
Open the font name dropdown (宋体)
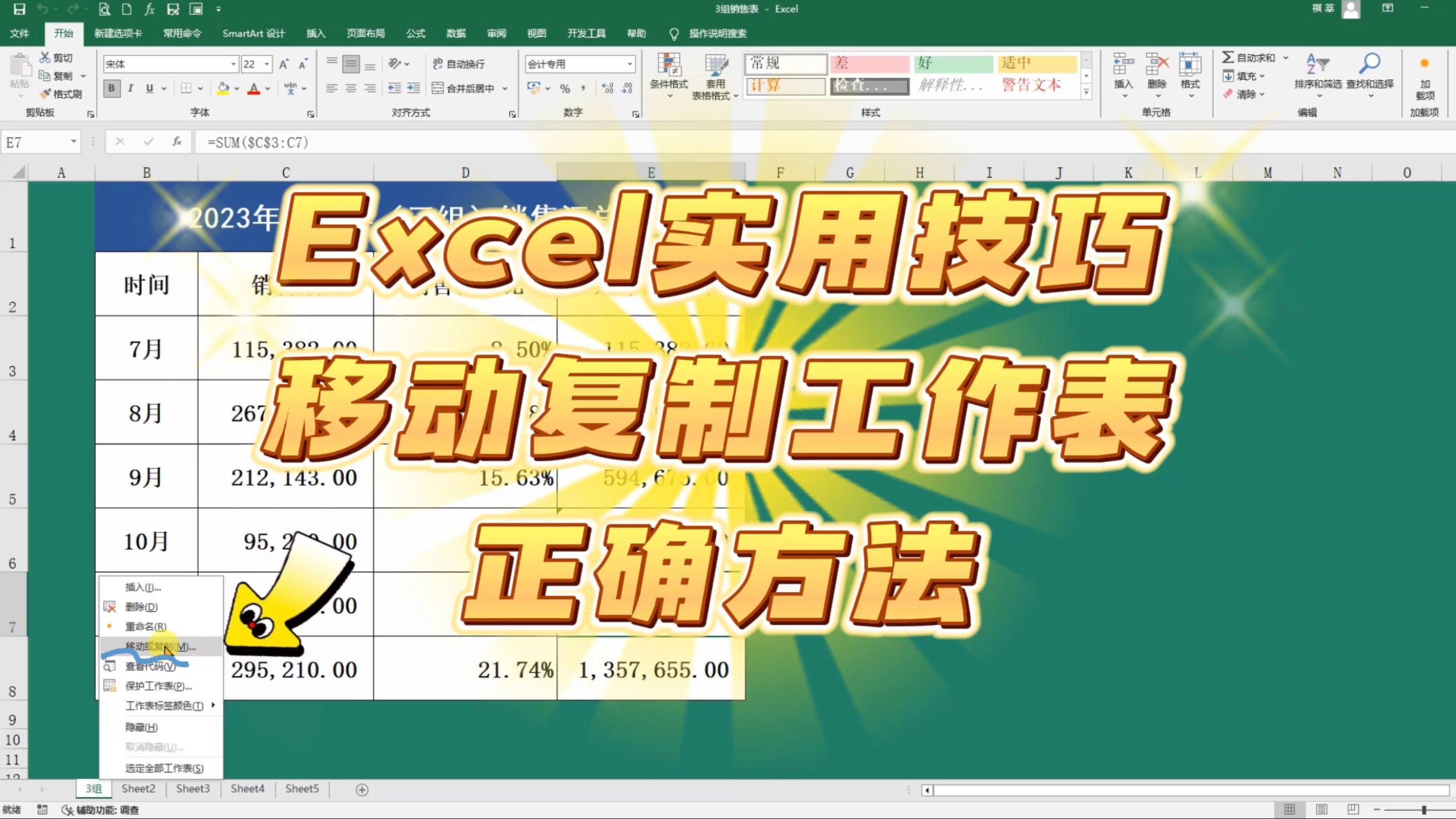coord(233,64)
